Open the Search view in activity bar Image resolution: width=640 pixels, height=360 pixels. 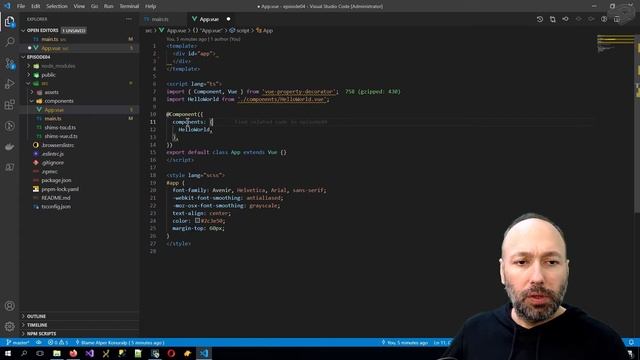pyautogui.click(x=9, y=42)
